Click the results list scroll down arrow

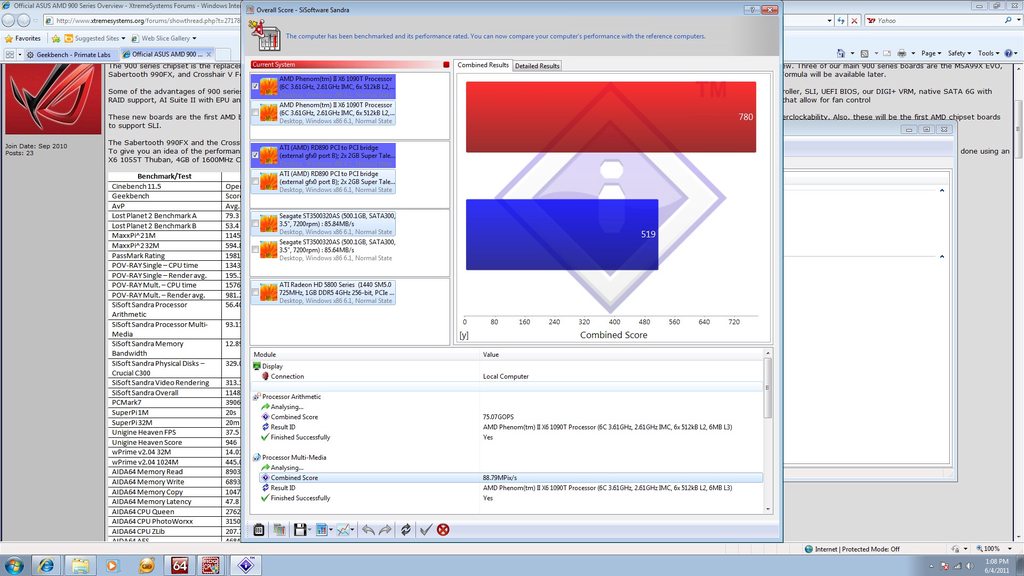pyautogui.click(x=767, y=509)
